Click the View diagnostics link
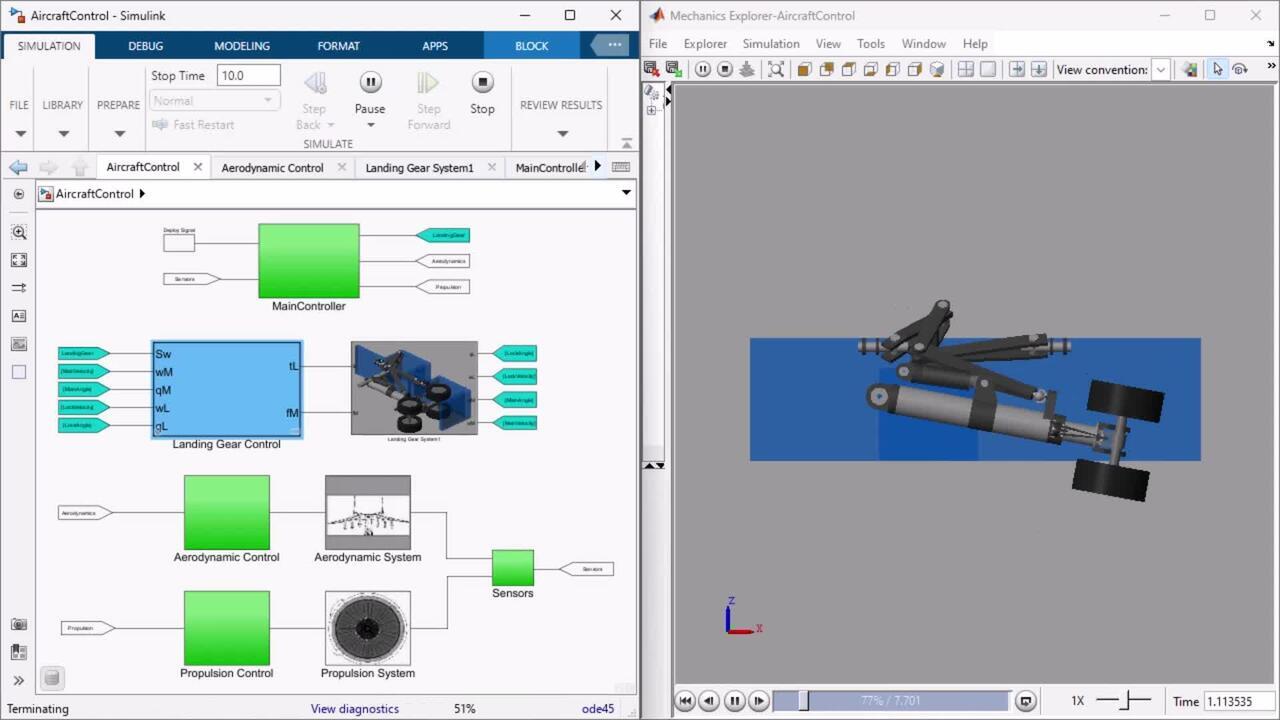This screenshot has height=720, width=1280. point(354,709)
